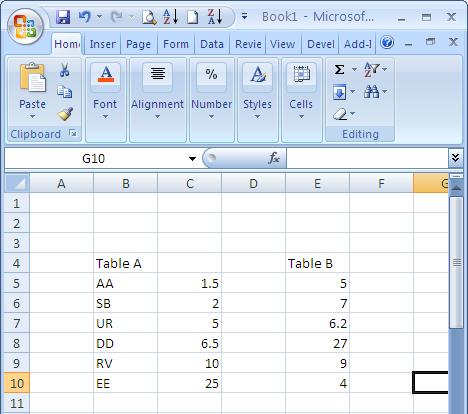The height and width of the screenshot is (414, 468).
Task: Open Print Preview from quick toolbar
Action: click(149, 17)
